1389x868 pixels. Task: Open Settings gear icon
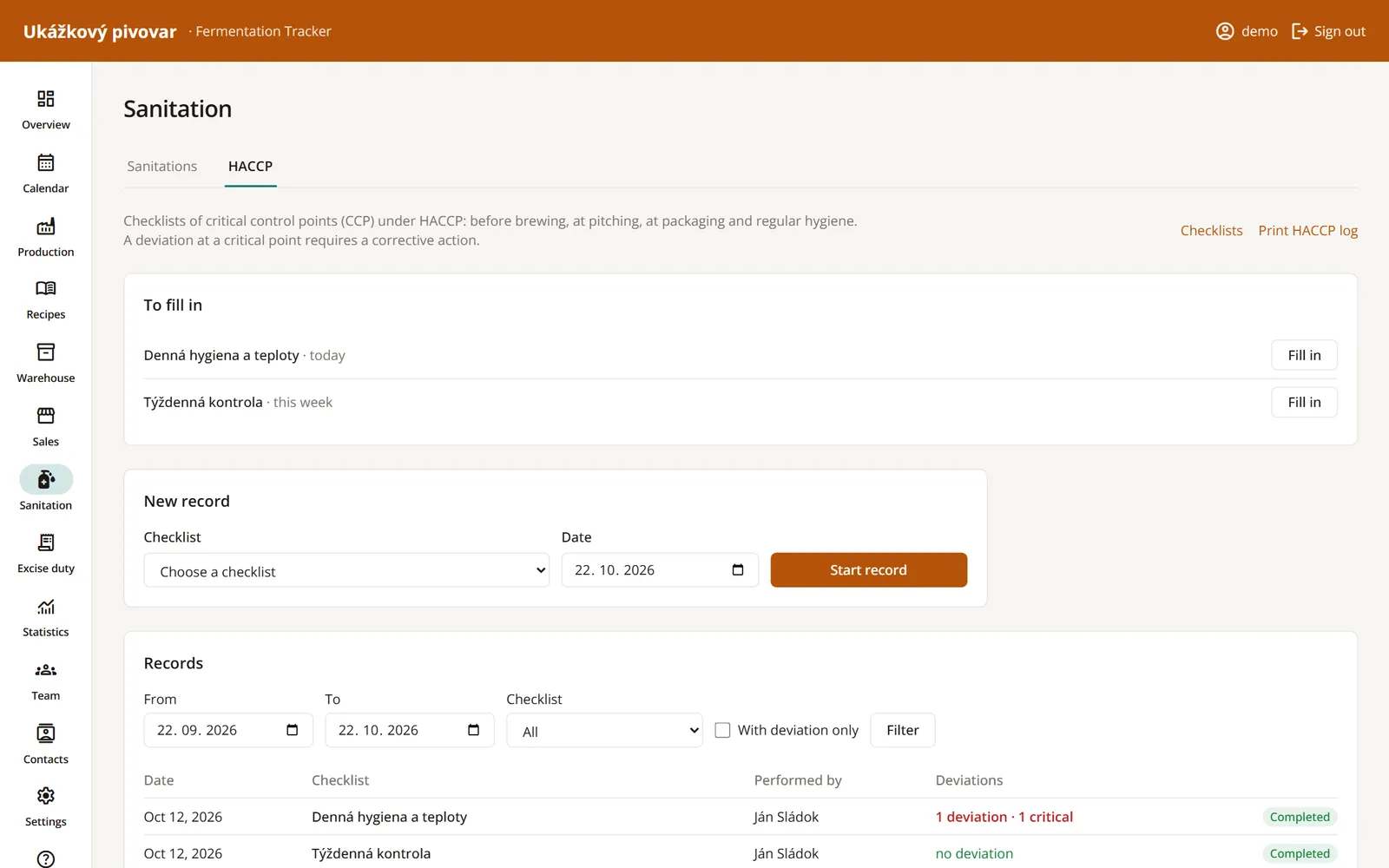(46, 796)
